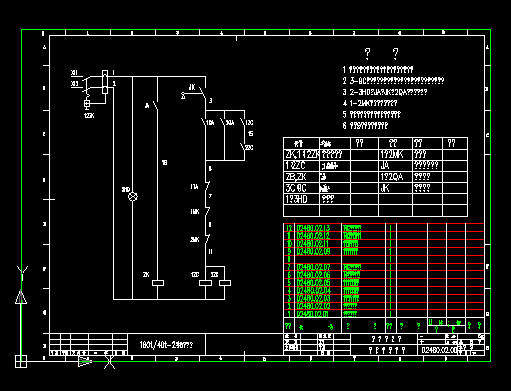Select the ZK coil rectangle

pyautogui.click(x=158, y=283)
